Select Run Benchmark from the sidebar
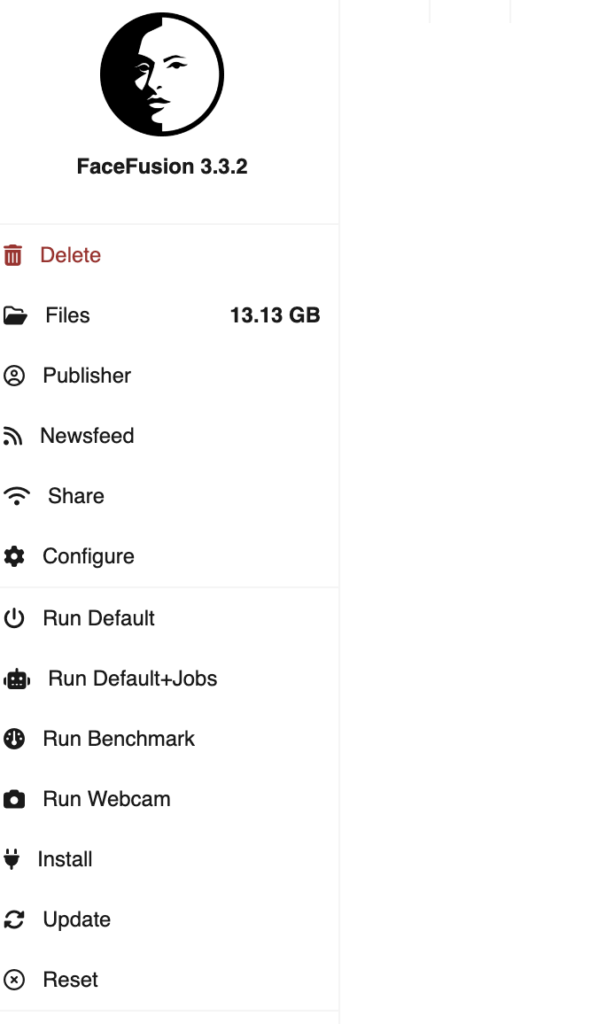 tap(169, 739)
